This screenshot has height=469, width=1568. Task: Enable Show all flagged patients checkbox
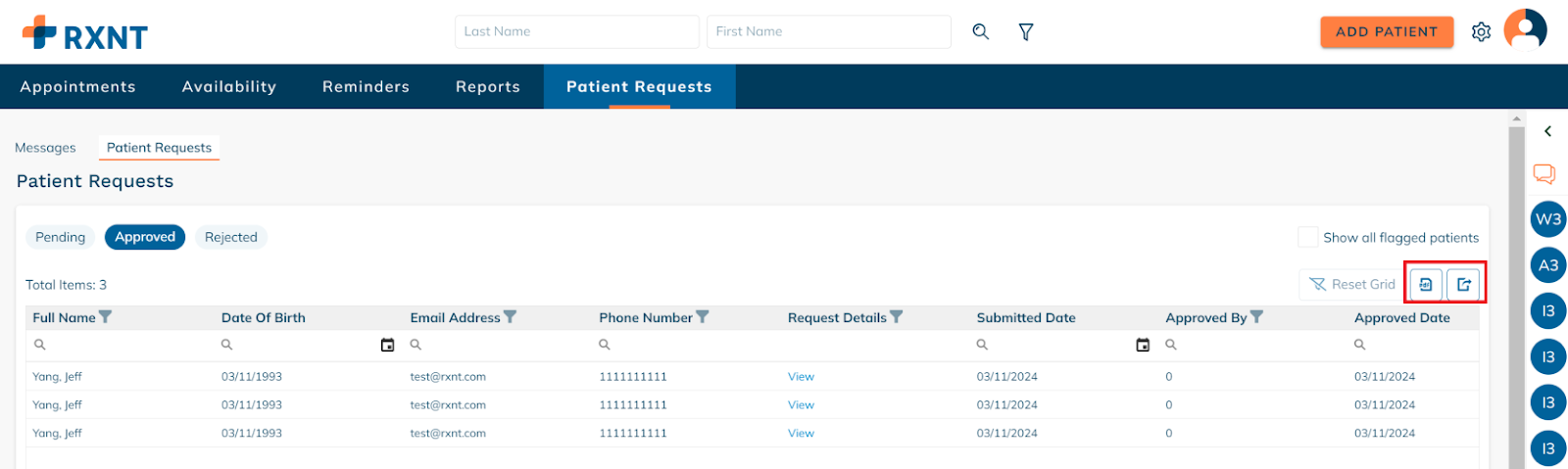point(1307,237)
